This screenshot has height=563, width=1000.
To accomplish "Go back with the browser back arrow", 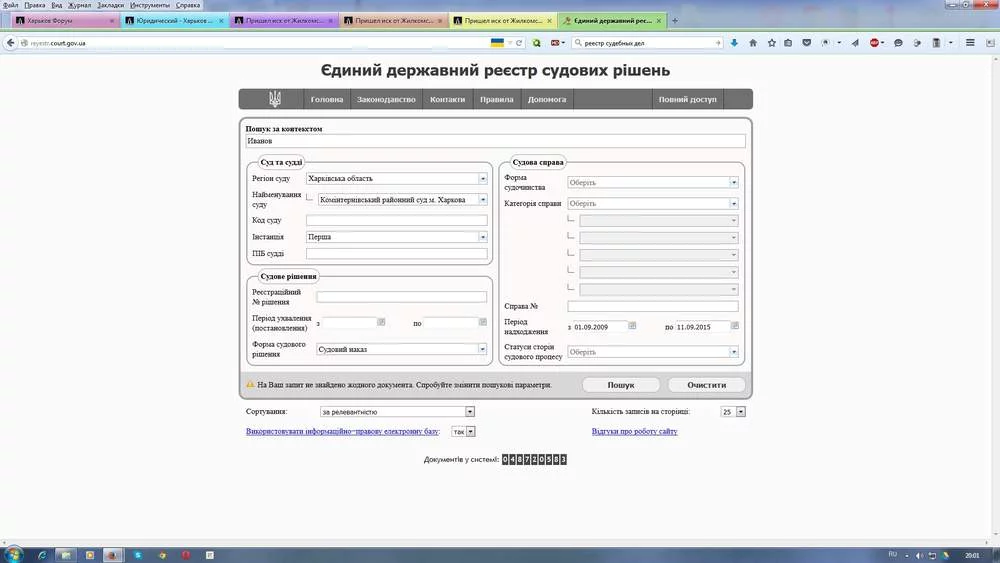I will tap(10, 43).
